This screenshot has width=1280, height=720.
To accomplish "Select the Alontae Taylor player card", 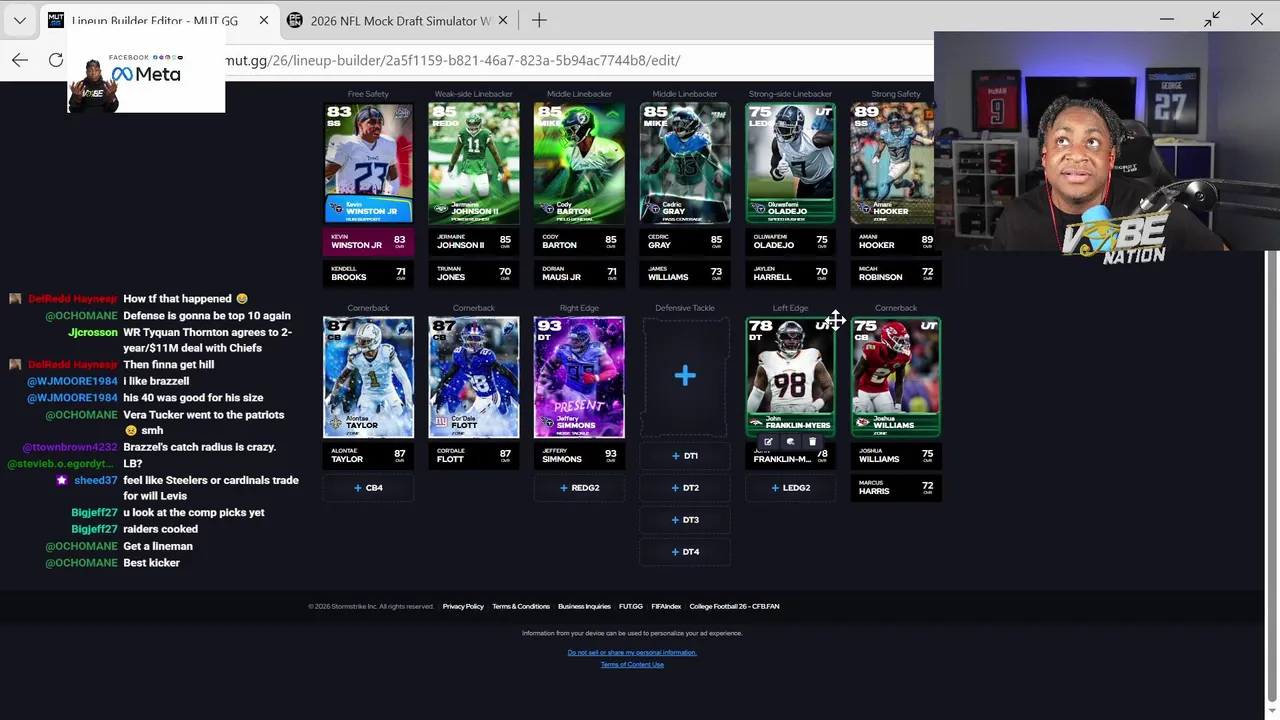I will click(x=368, y=377).
